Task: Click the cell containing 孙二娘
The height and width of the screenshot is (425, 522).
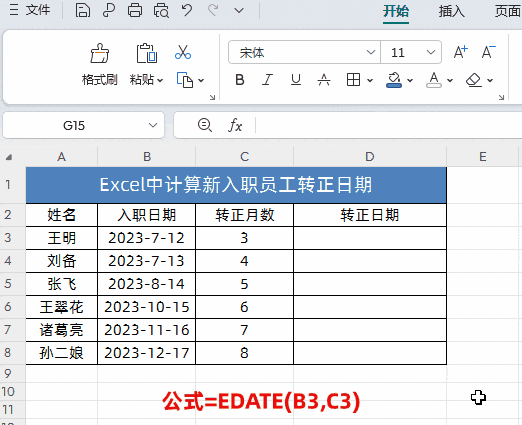Action: coord(62,353)
